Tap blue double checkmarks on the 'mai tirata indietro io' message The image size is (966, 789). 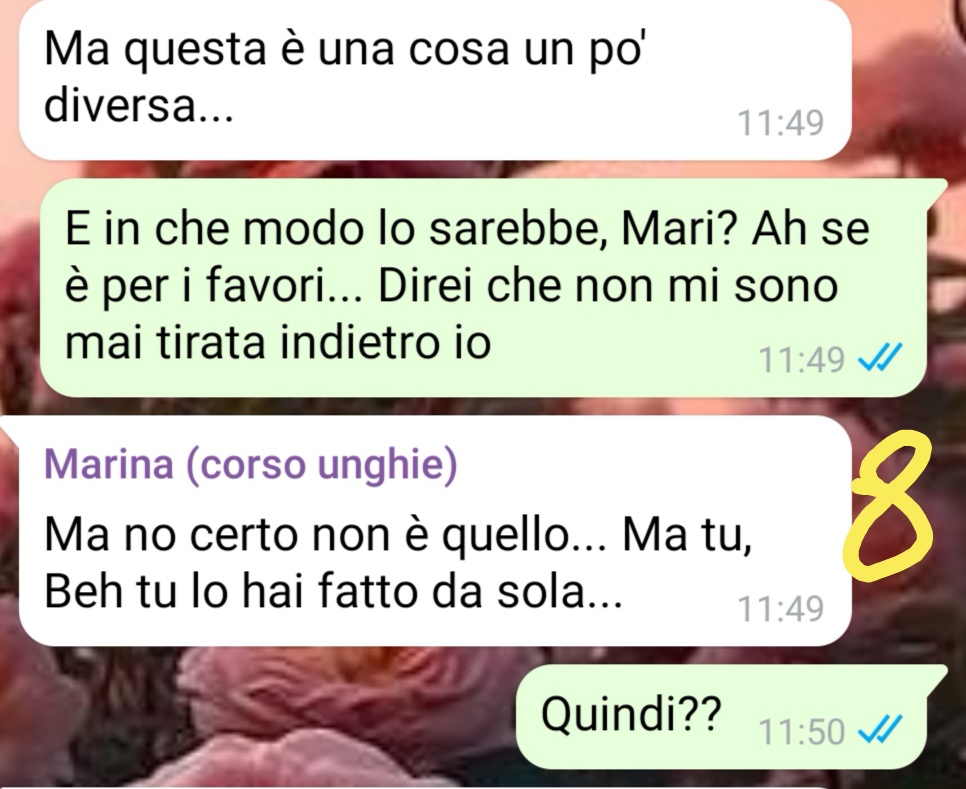point(880,358)
